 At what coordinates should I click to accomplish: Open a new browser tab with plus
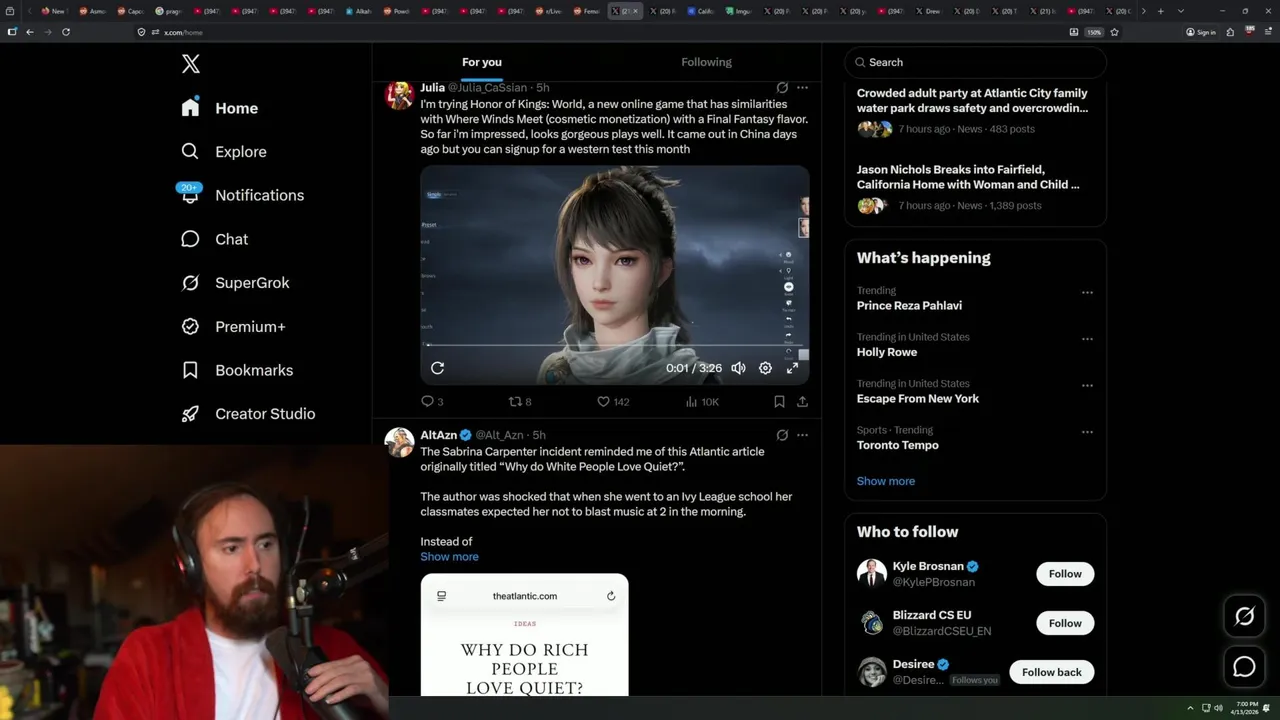[x=1160, y=11]
